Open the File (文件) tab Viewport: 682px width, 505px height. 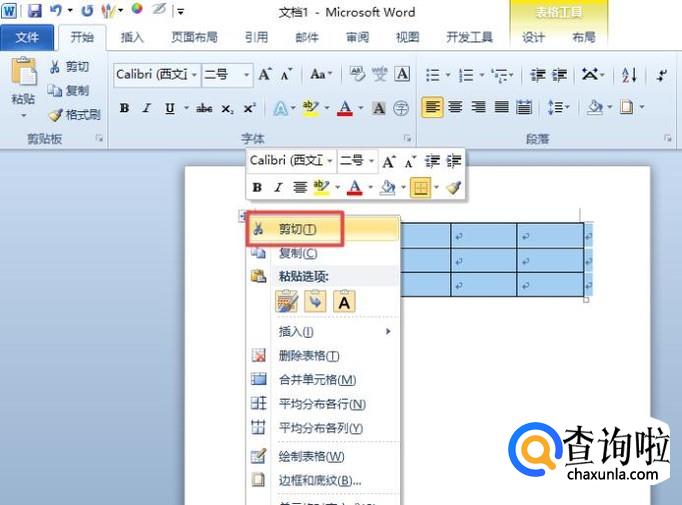(27, 38)
